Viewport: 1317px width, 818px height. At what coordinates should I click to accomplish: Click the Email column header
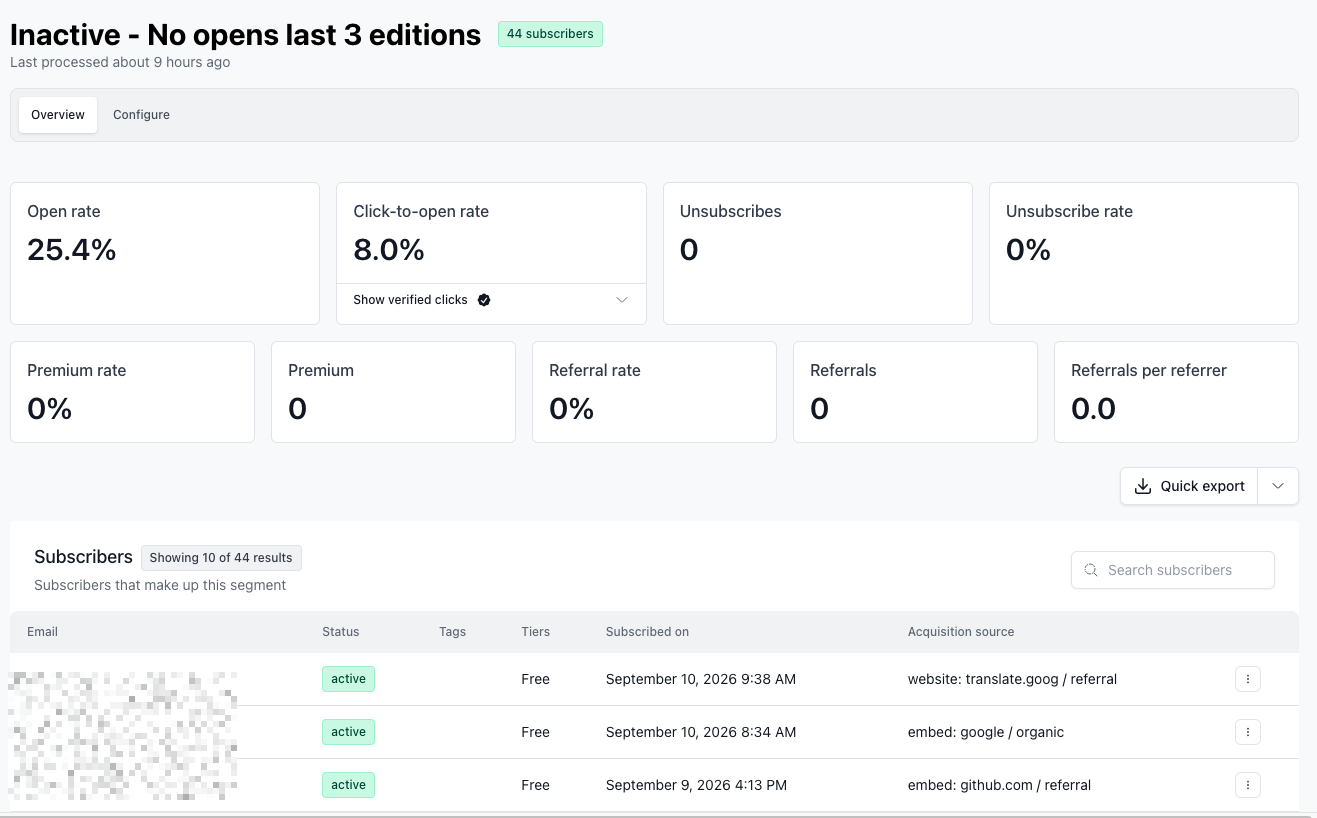tap(42, 632)
